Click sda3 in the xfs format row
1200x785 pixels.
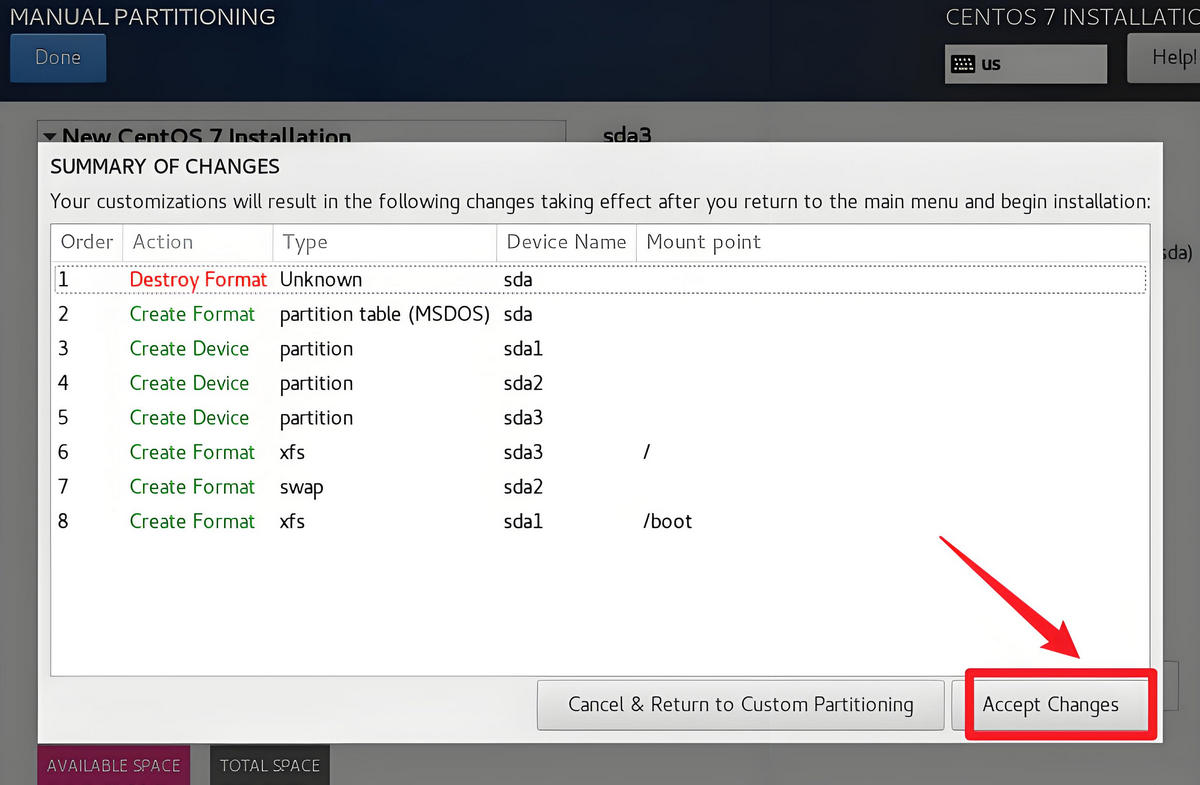[523, 452]
